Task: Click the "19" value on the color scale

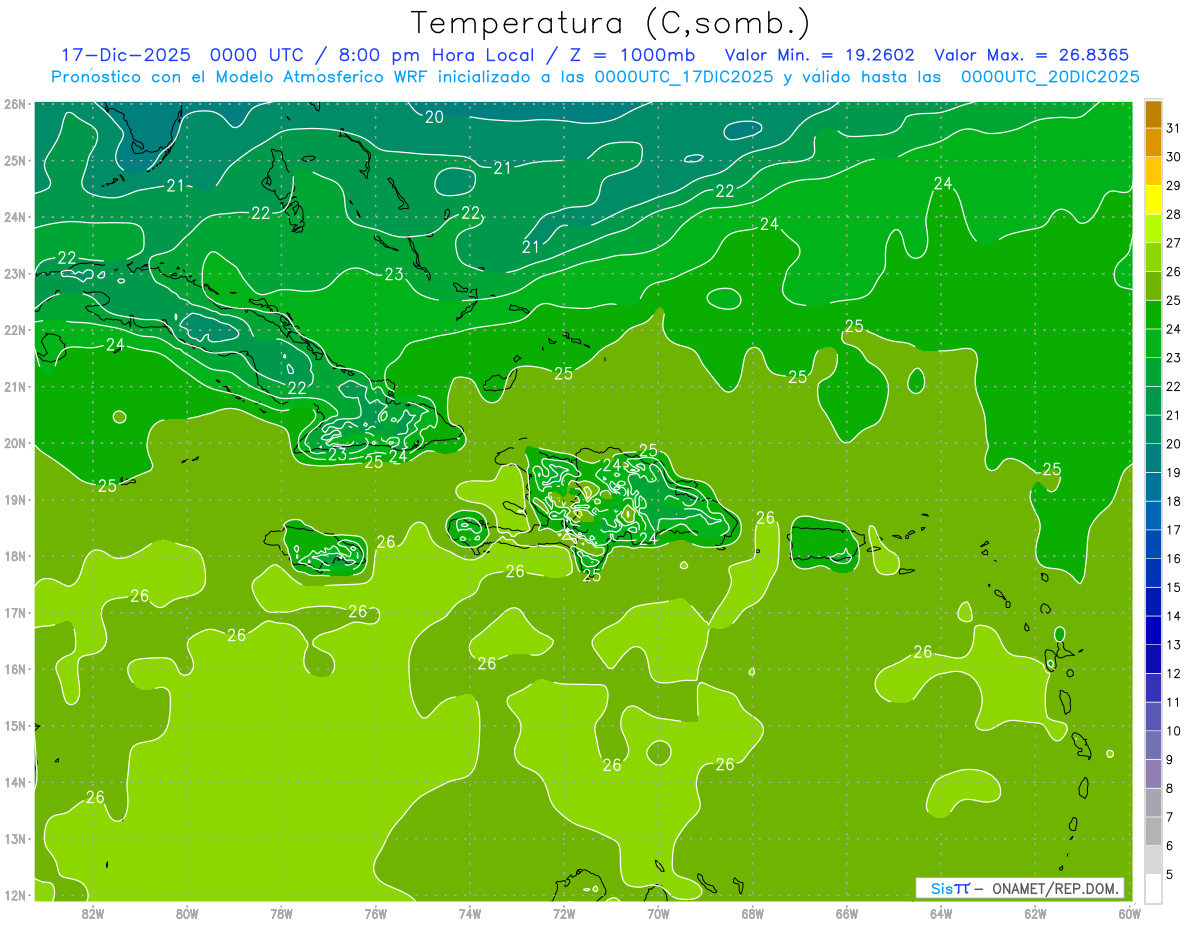Action: point(1173,472)
